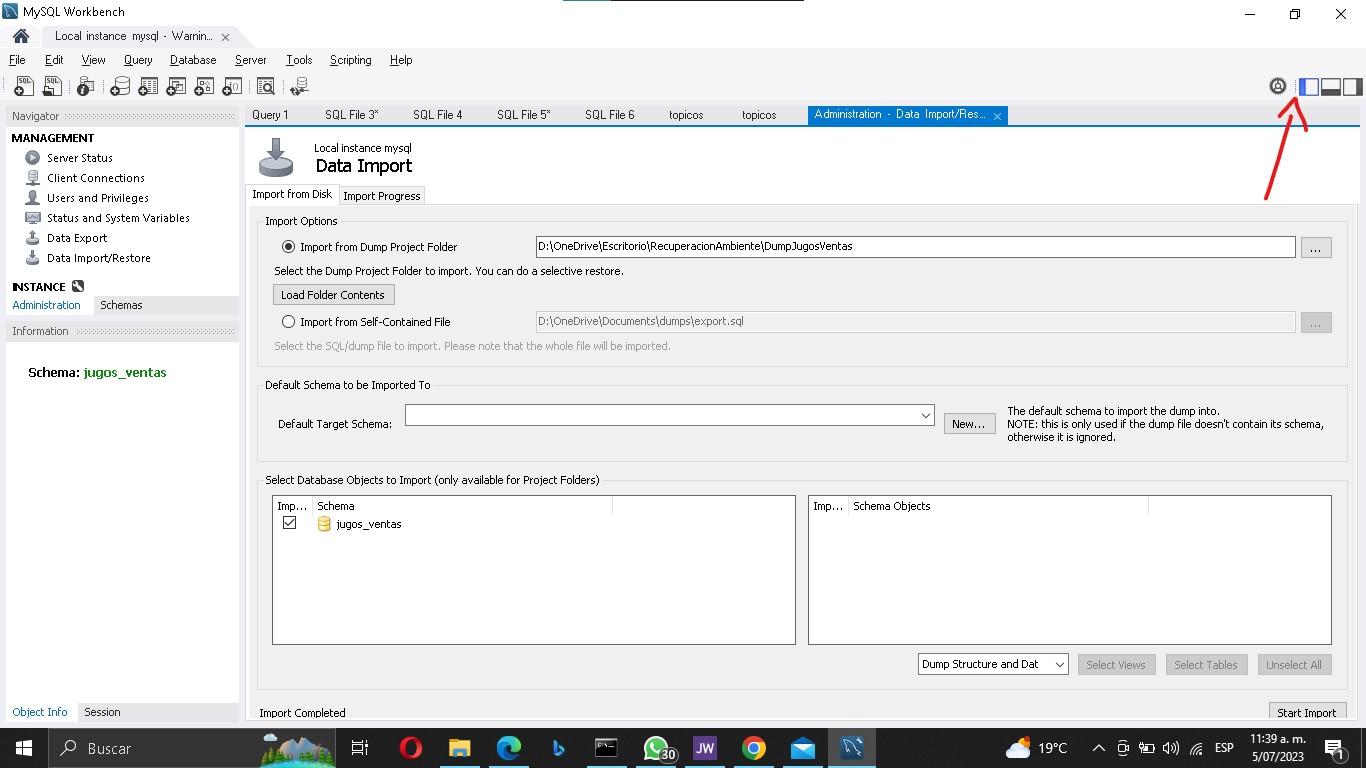Click the Instance wrench icon
This screenshot has height=768, width=1366.
(x=78, y=286)
